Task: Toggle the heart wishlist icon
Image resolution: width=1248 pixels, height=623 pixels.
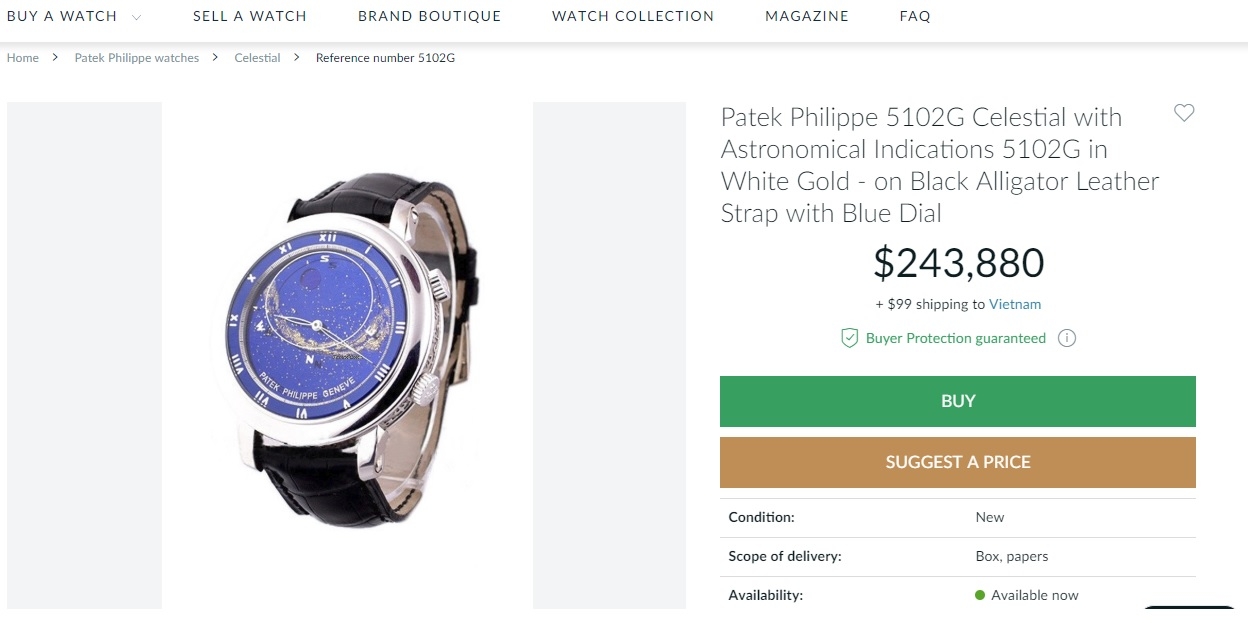Action: click(x=1184, y=114)
